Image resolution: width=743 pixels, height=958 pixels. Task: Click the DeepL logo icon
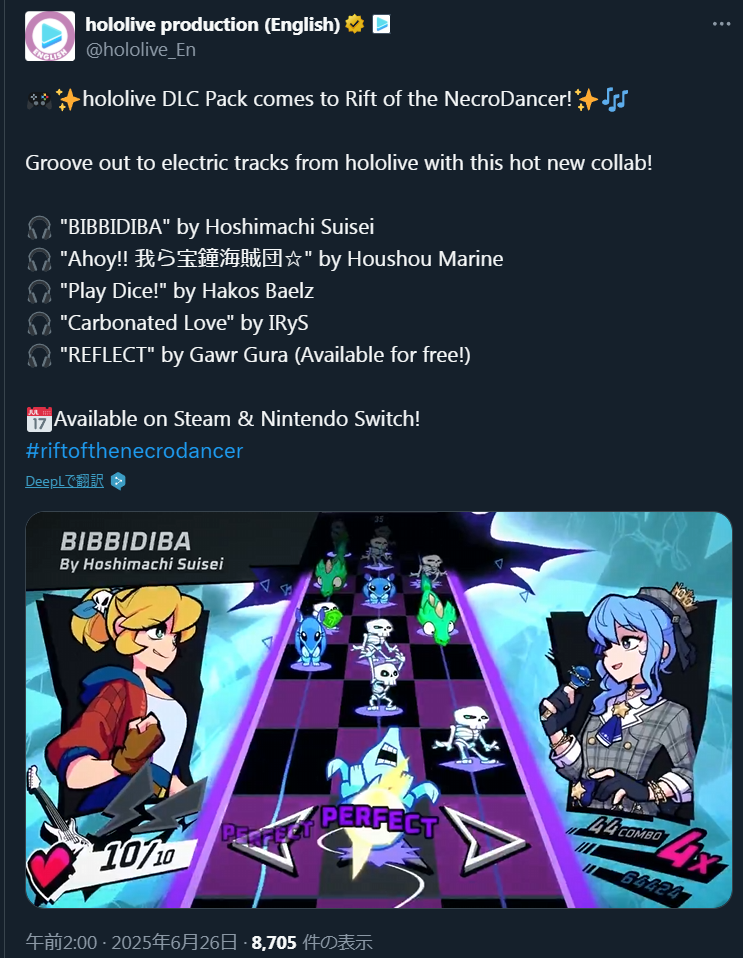(x=119, y=481)
